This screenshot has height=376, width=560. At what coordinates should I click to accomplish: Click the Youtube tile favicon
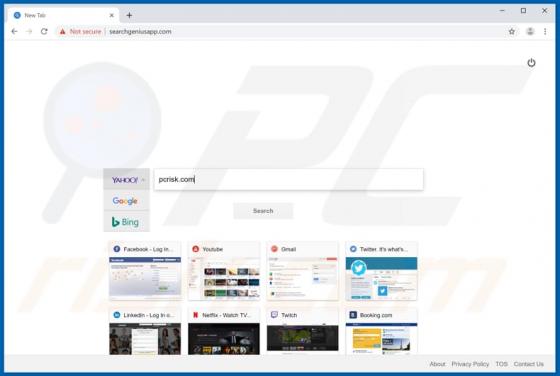pyautogui.click(x=195, y=249)
